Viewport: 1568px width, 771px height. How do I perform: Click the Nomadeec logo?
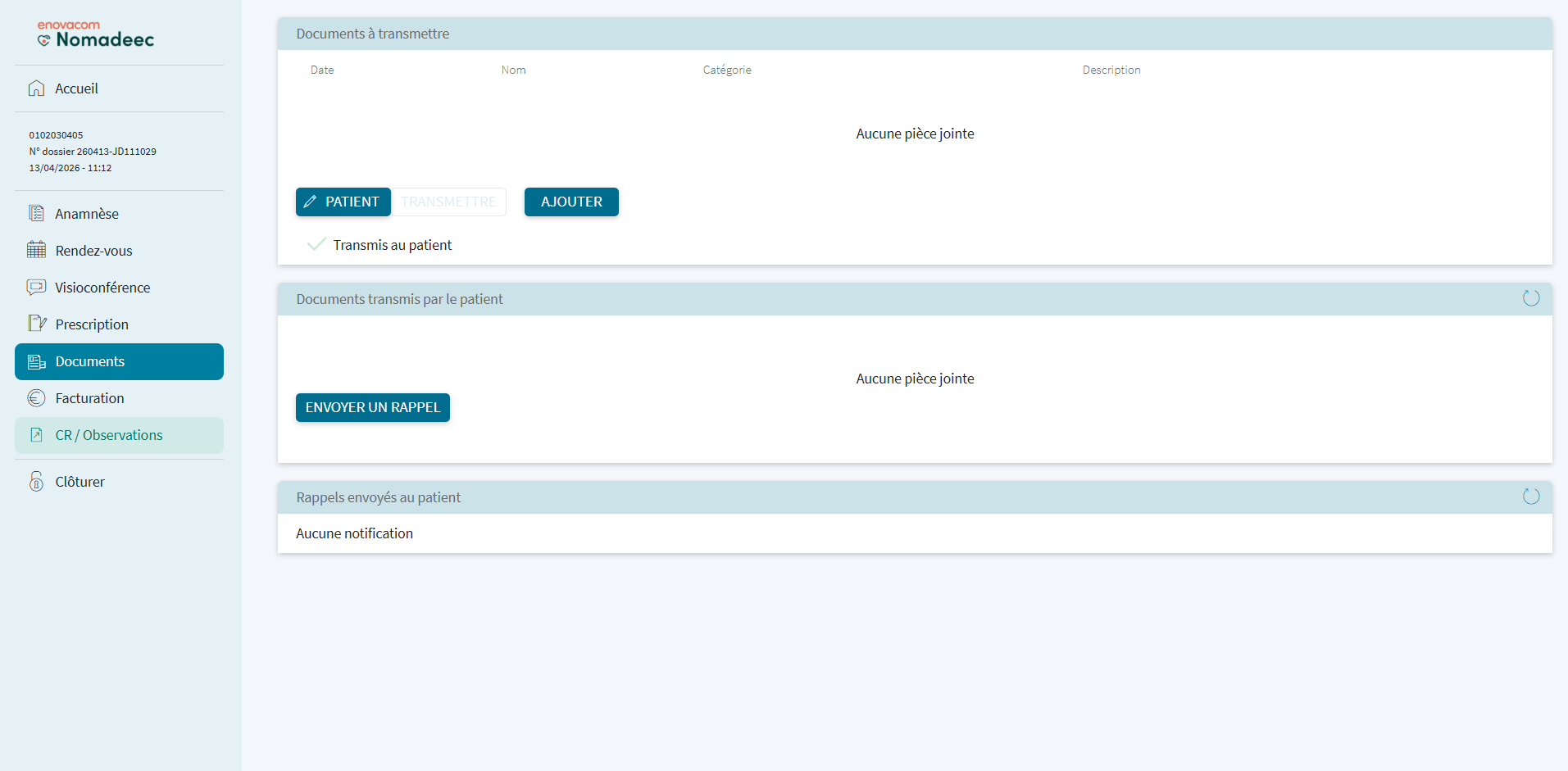96,34
